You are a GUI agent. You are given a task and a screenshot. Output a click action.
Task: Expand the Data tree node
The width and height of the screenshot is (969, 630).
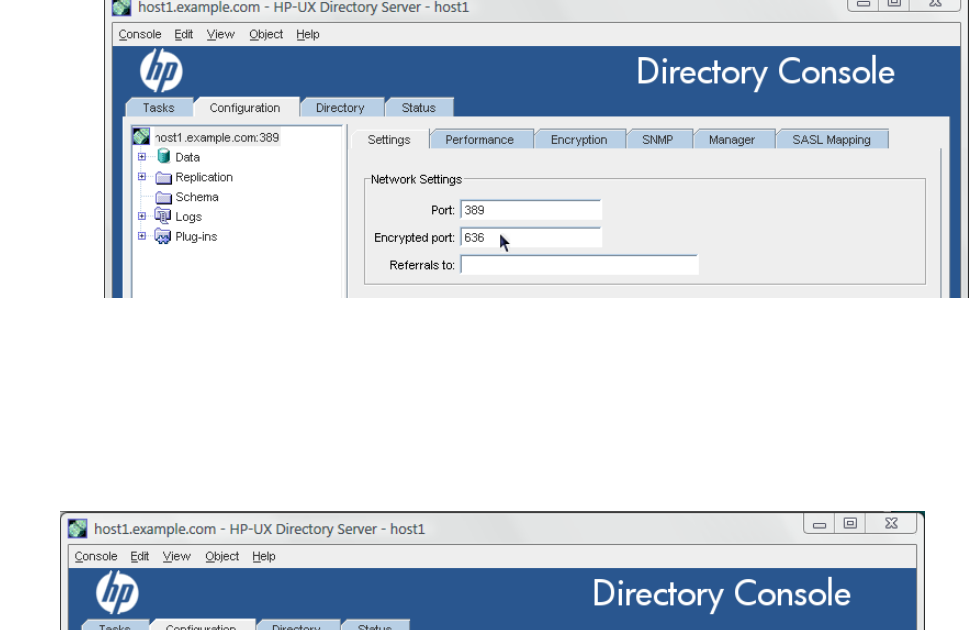tap(142, 157)
